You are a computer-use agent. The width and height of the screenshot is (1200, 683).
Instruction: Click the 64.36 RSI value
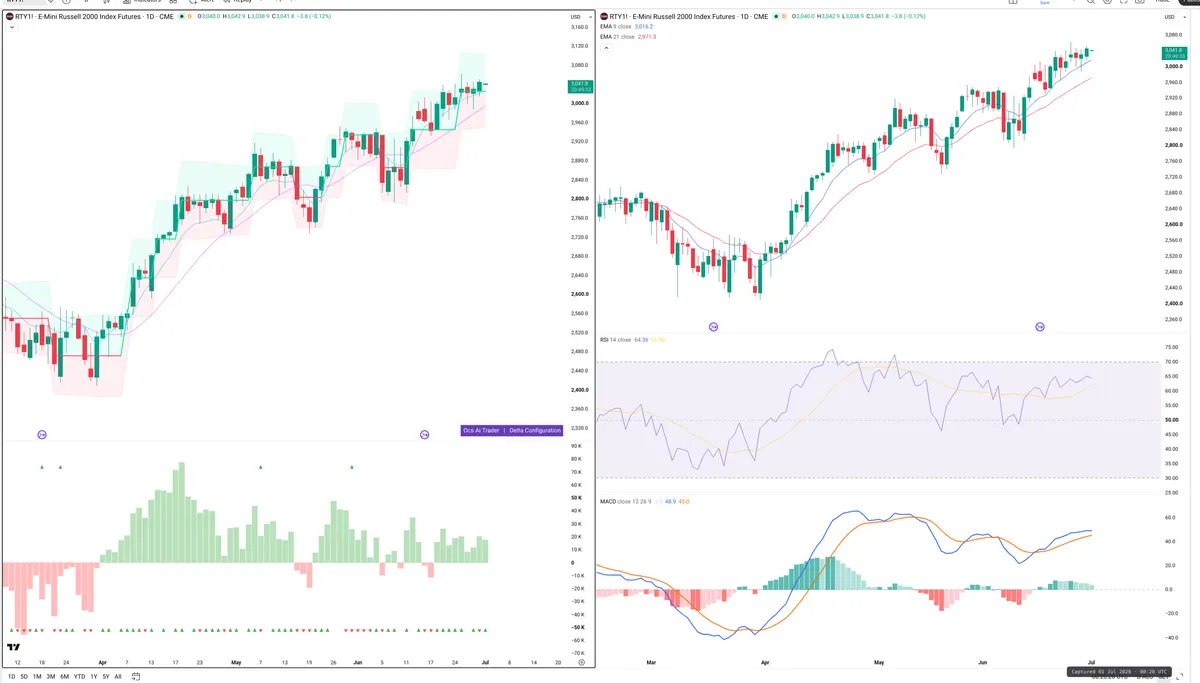[641, 340]
